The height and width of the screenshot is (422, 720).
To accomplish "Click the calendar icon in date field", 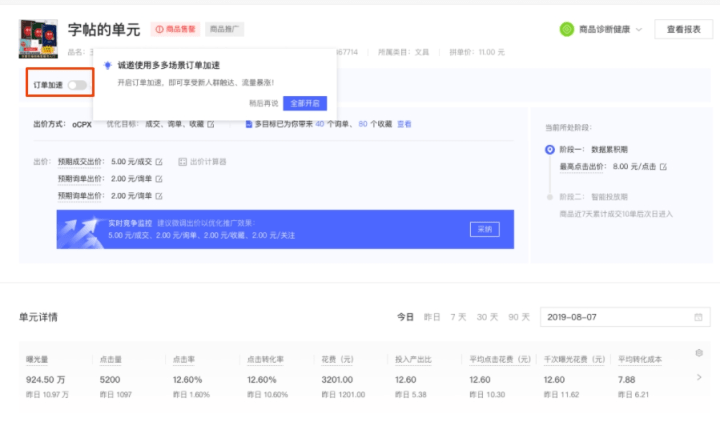I will (x=698, y=317).
